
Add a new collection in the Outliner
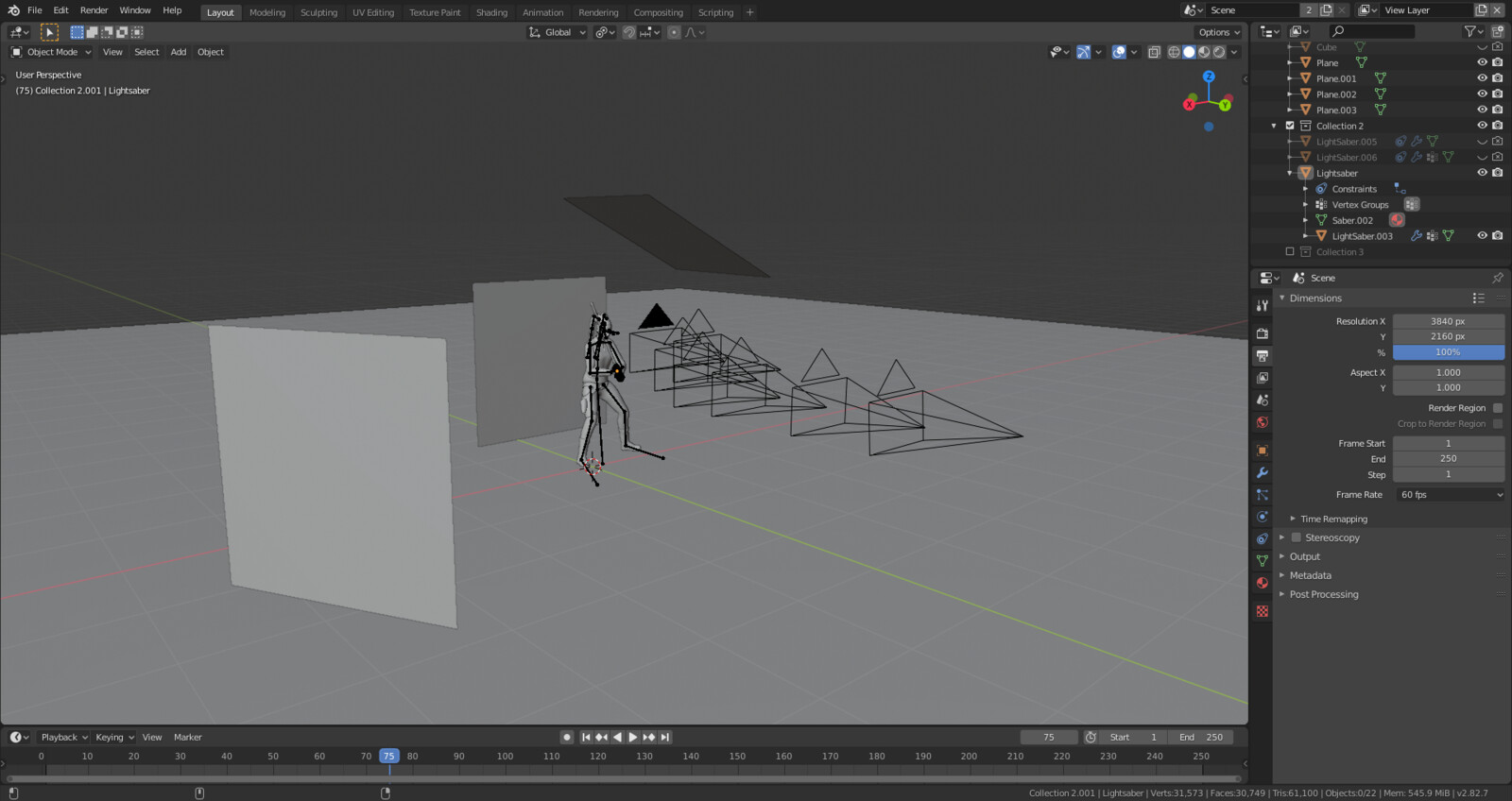(x=1498, y=31)
